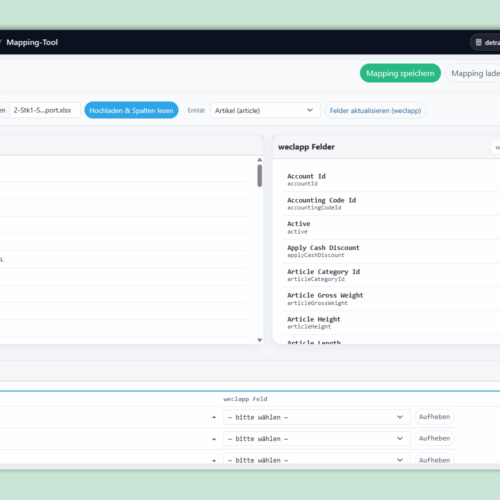Screen dimensions: 500x500
Task: Click Aufheben in the second mapping row
Action: coord(434,438)
